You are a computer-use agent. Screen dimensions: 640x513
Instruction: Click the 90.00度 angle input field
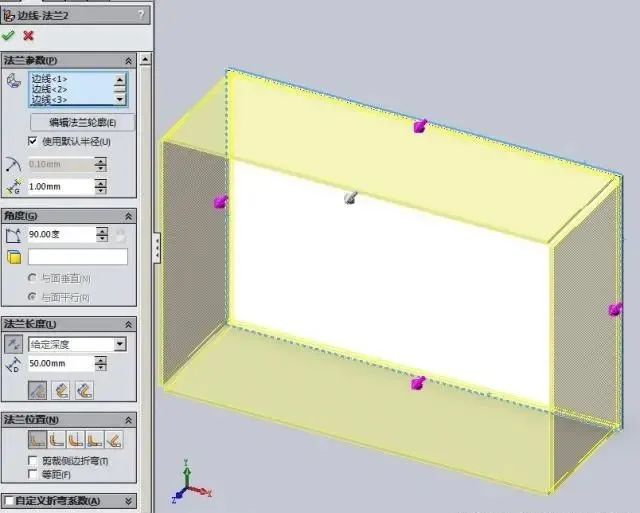tap(61, 235)
